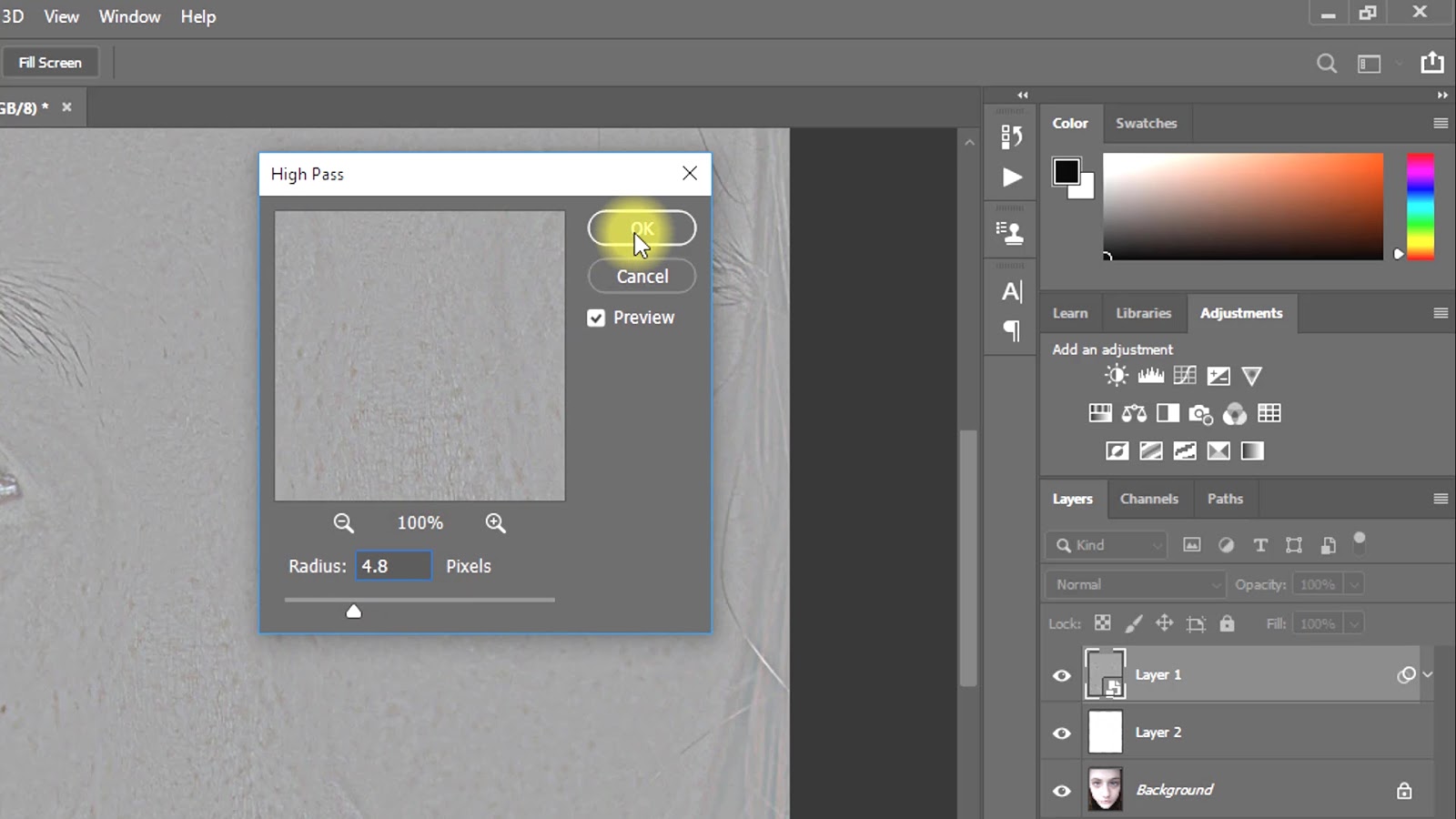Add a Levels adjustment
Viewport: 1456px width, 819px height.
click(1150, 376)
